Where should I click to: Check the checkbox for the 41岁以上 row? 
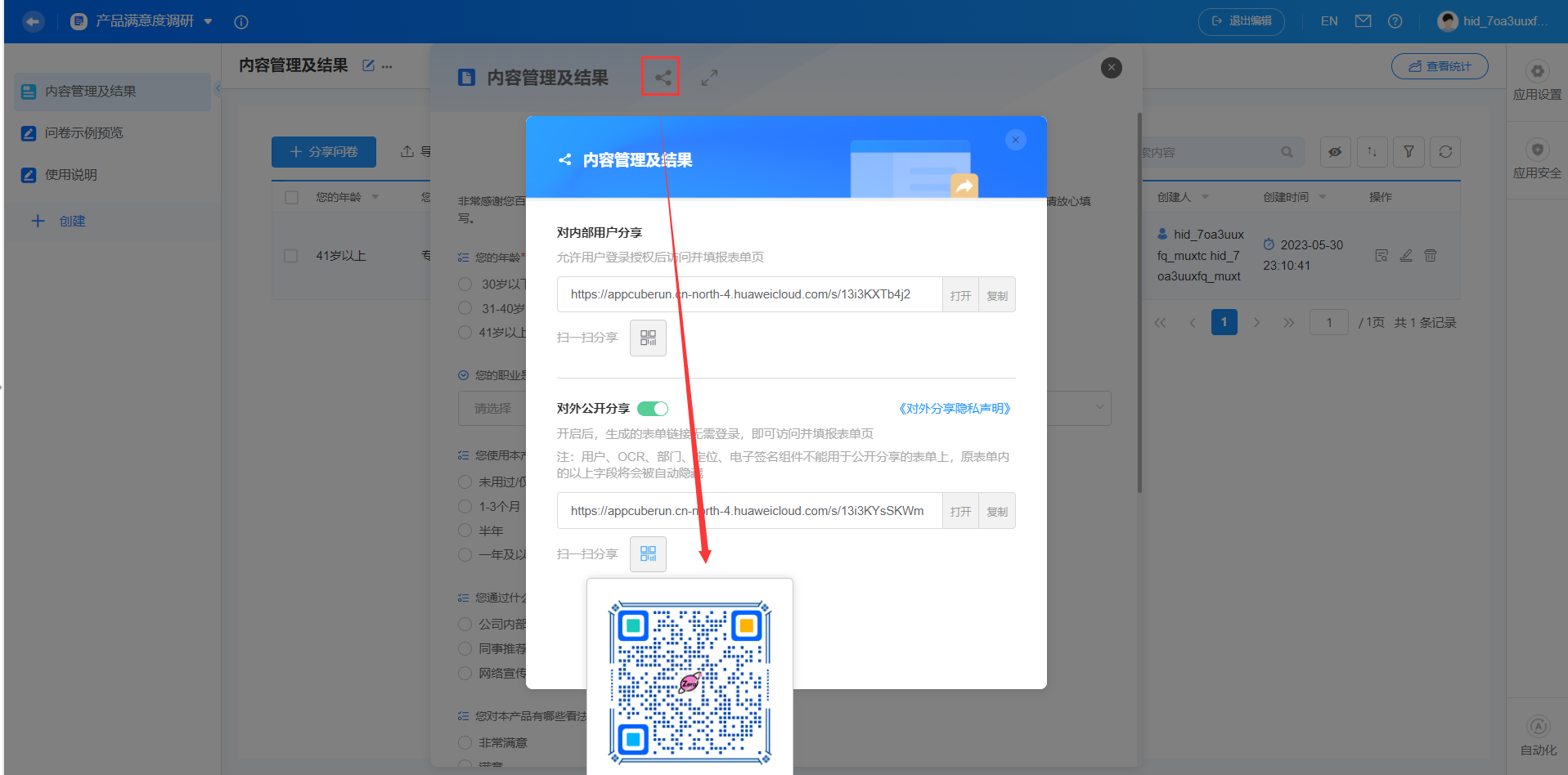click(x=290, y=256)
